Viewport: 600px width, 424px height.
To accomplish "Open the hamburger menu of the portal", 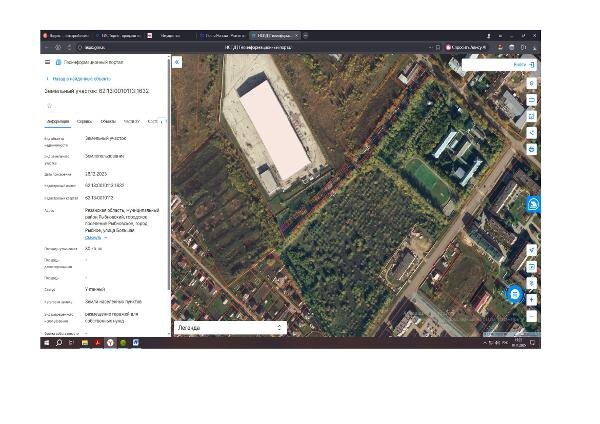I will tap(47, 62).
